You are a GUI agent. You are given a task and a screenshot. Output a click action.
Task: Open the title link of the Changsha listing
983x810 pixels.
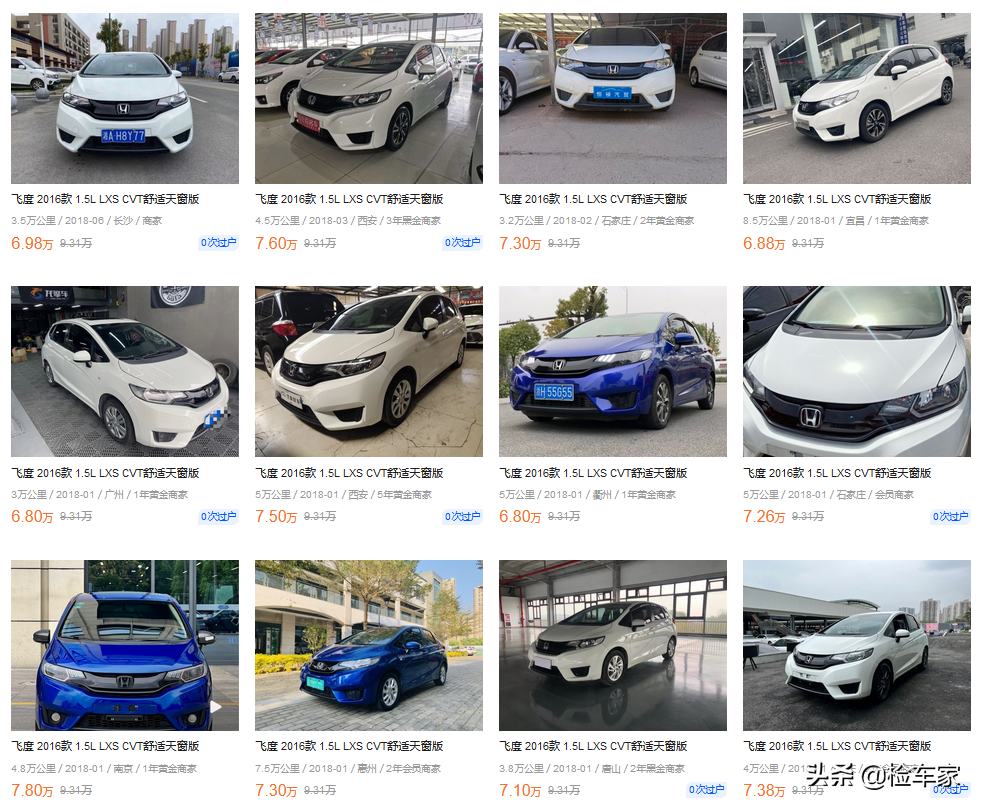[105, 199]
